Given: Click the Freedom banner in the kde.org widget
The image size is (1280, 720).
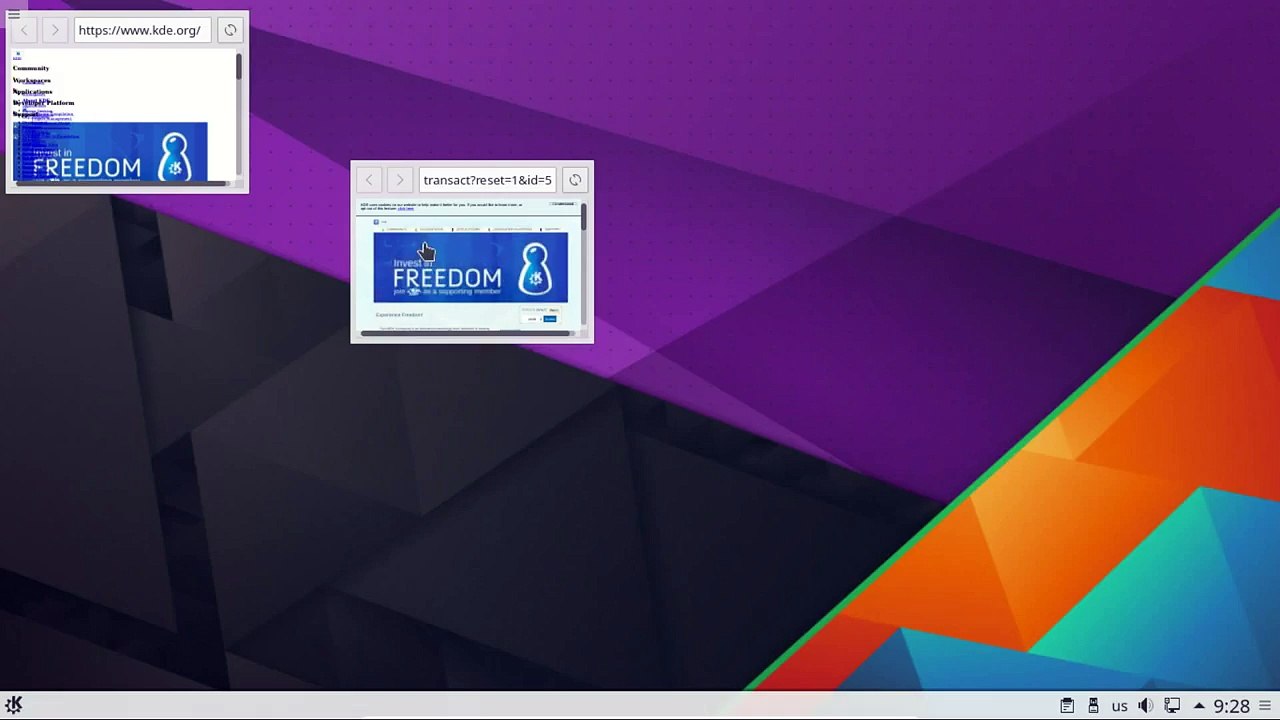Looking at the screenshot, I should [110, 152].
